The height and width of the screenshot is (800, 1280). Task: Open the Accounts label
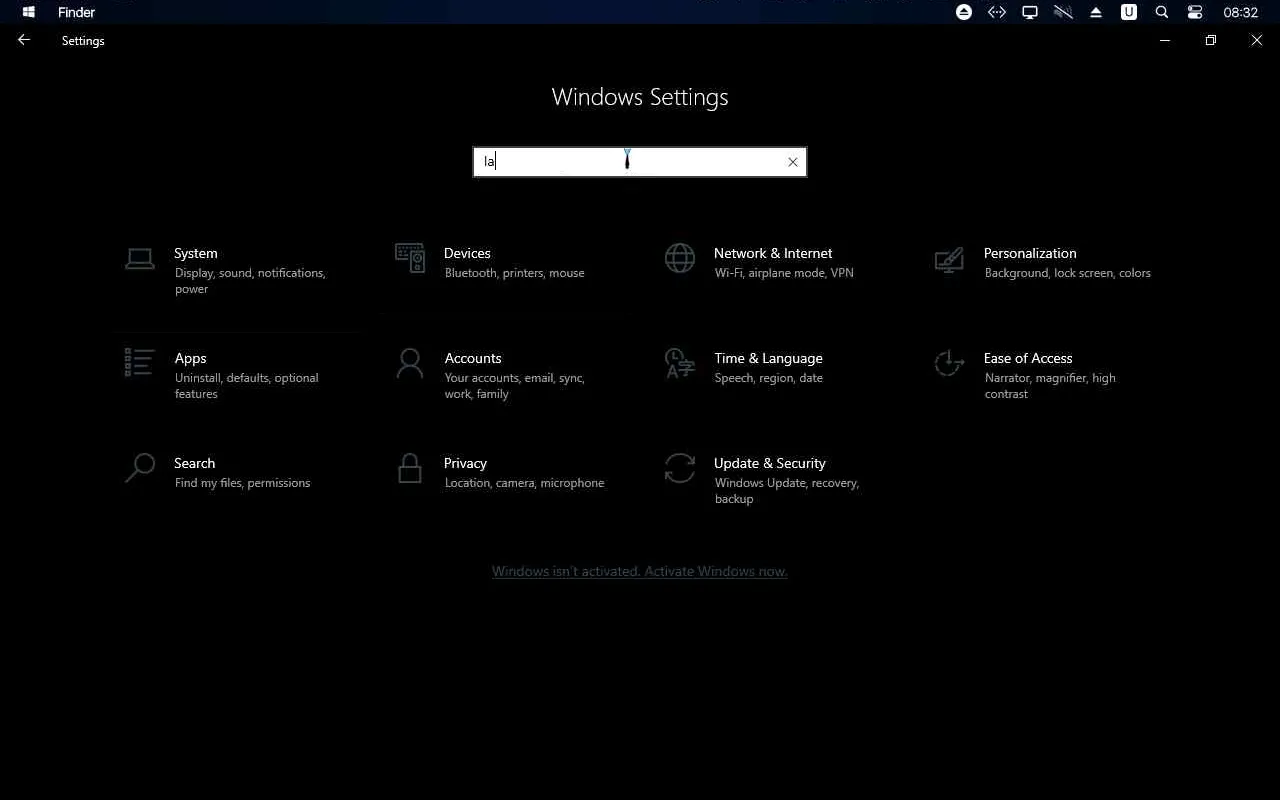click(x=473, y=358)
